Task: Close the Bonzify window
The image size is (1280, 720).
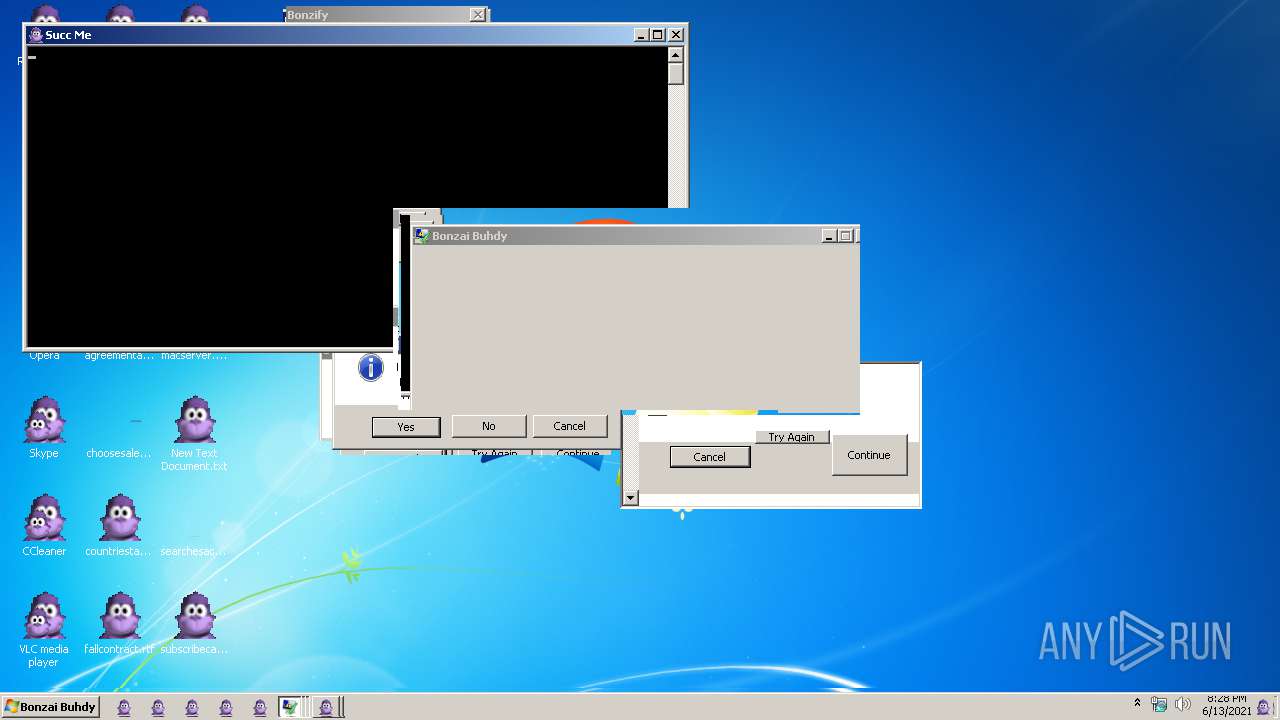Action: [478, 15]
